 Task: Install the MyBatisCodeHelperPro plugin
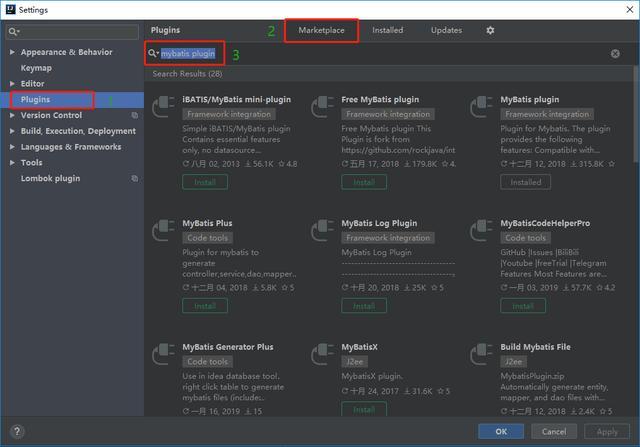click(523, 306)
